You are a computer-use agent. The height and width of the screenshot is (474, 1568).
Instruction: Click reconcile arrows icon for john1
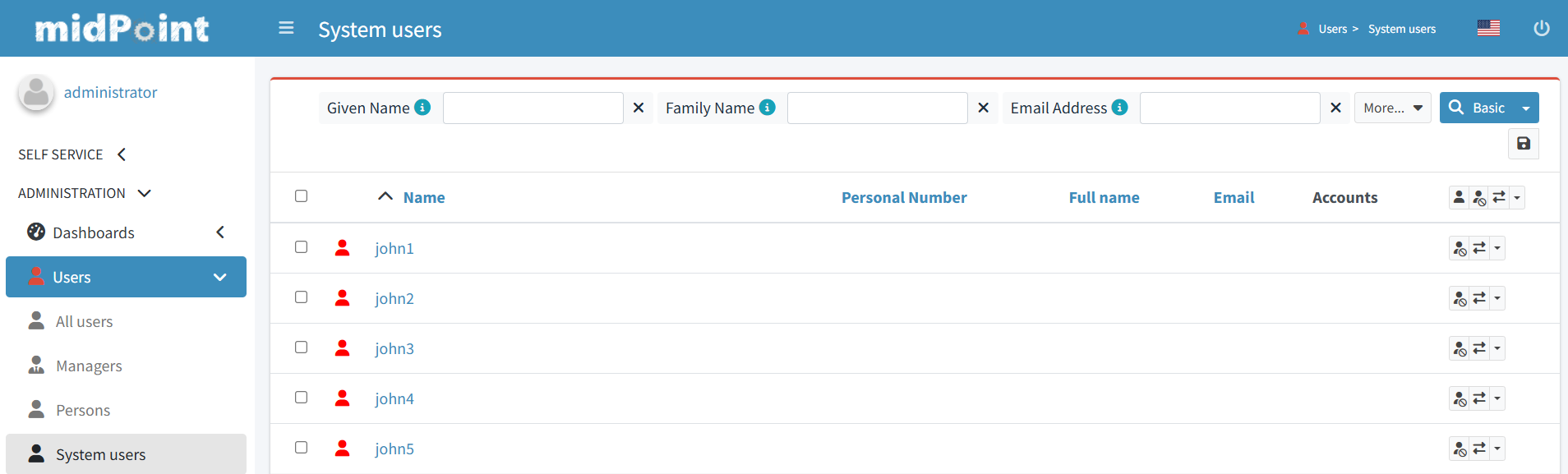[1479, 248]
